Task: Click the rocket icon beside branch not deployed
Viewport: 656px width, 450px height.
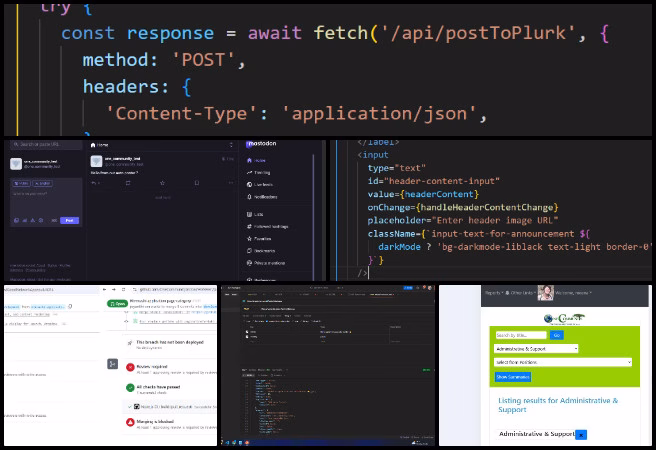Action: 130,343
